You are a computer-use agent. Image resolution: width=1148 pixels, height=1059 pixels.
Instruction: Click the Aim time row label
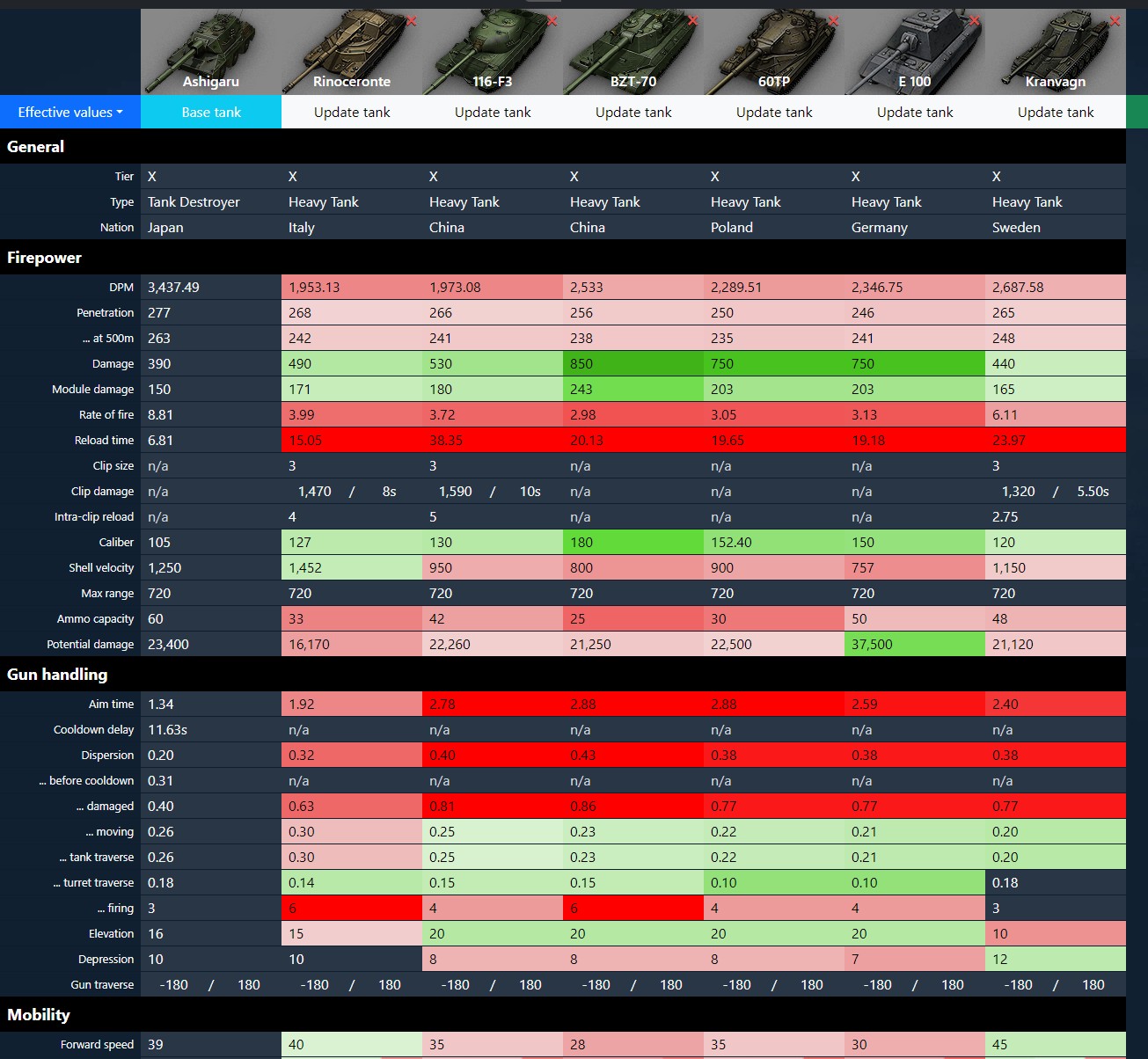(112, 704)
